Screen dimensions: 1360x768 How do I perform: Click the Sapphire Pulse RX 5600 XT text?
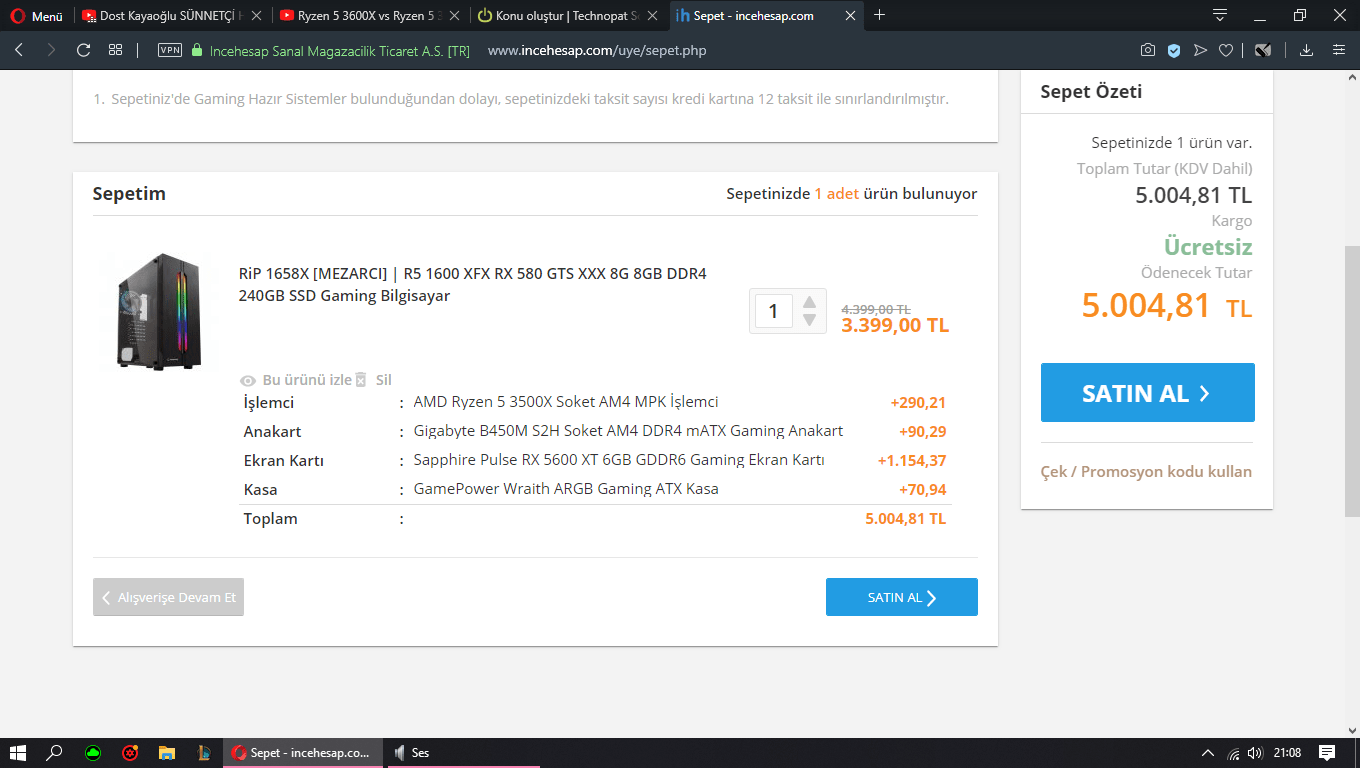coord(619,460)
